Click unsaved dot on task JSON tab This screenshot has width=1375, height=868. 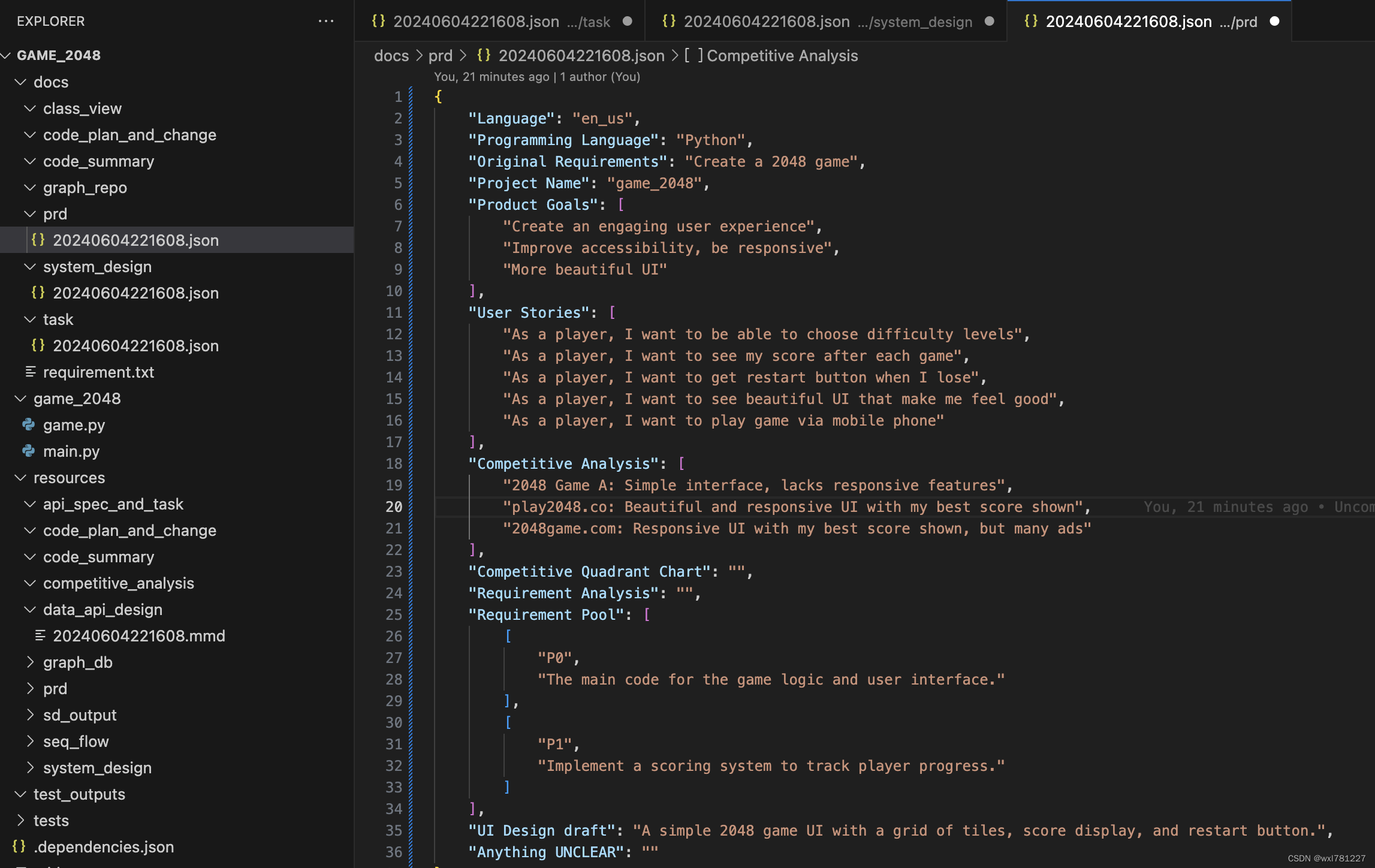[x=627, y=22]
